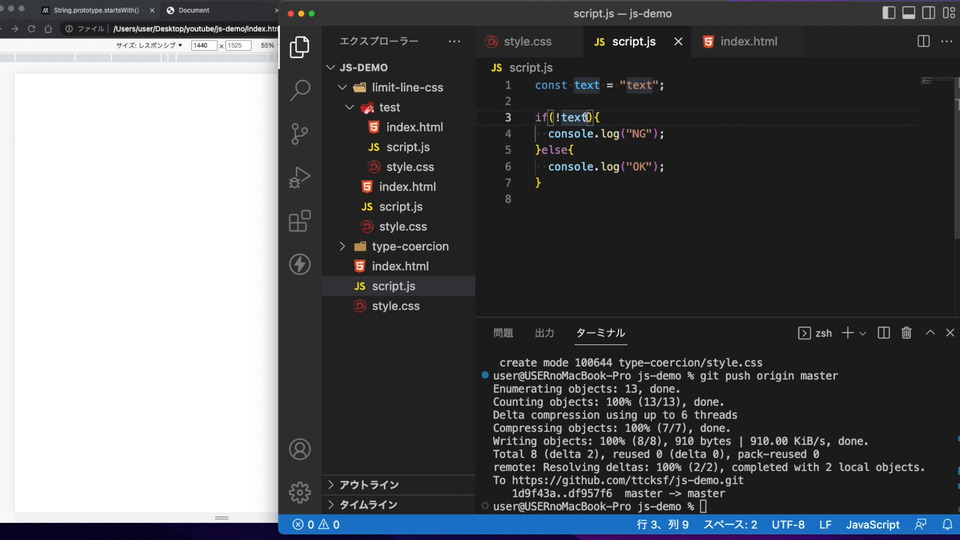This screenshot has width=960, height=540.
Task: Open terminal launch profile dropdown arrow
Action: pyautogui.click(x=863, y=333)
